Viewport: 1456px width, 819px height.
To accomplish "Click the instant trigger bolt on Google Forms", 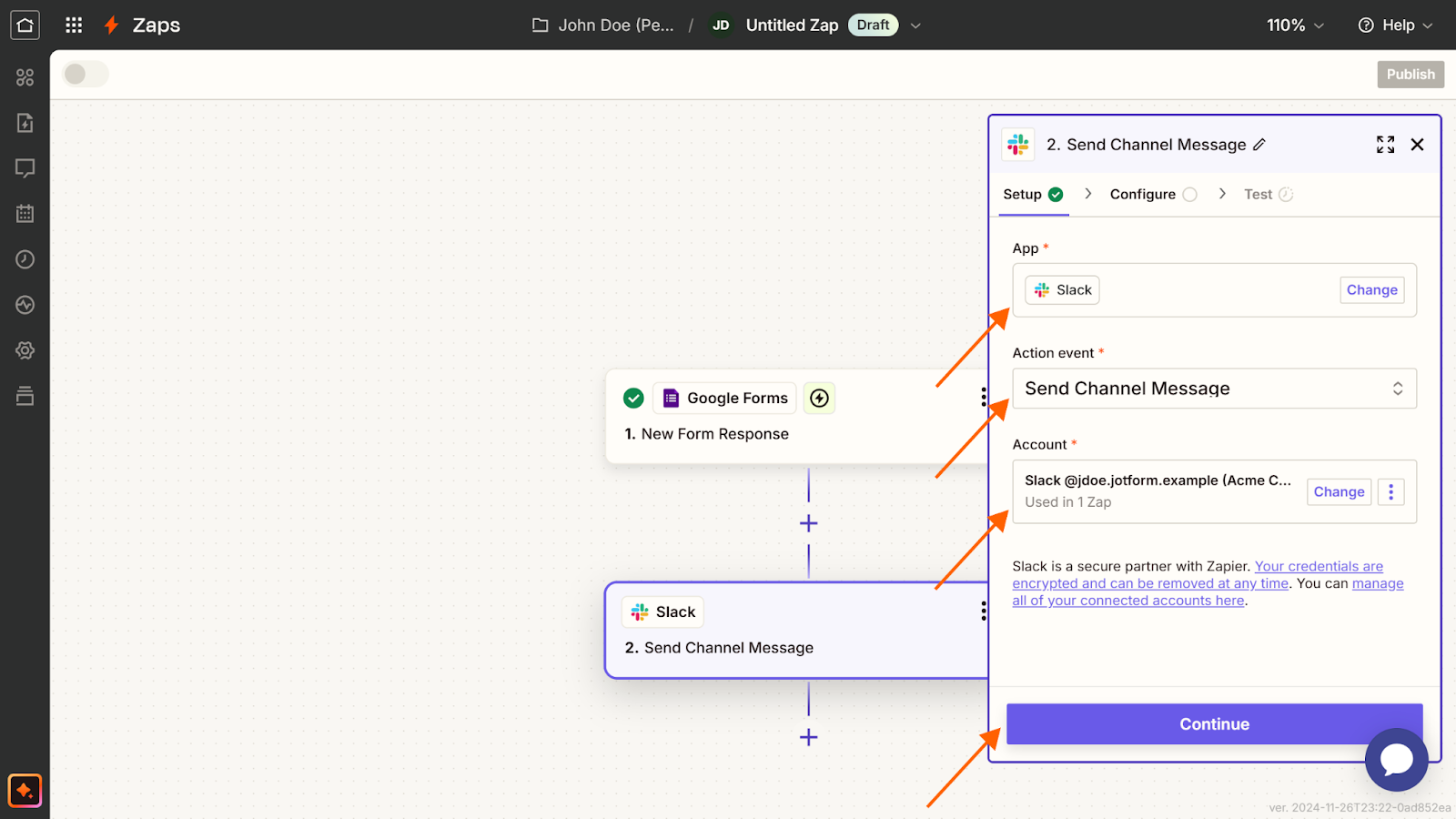I will point(819,398).
